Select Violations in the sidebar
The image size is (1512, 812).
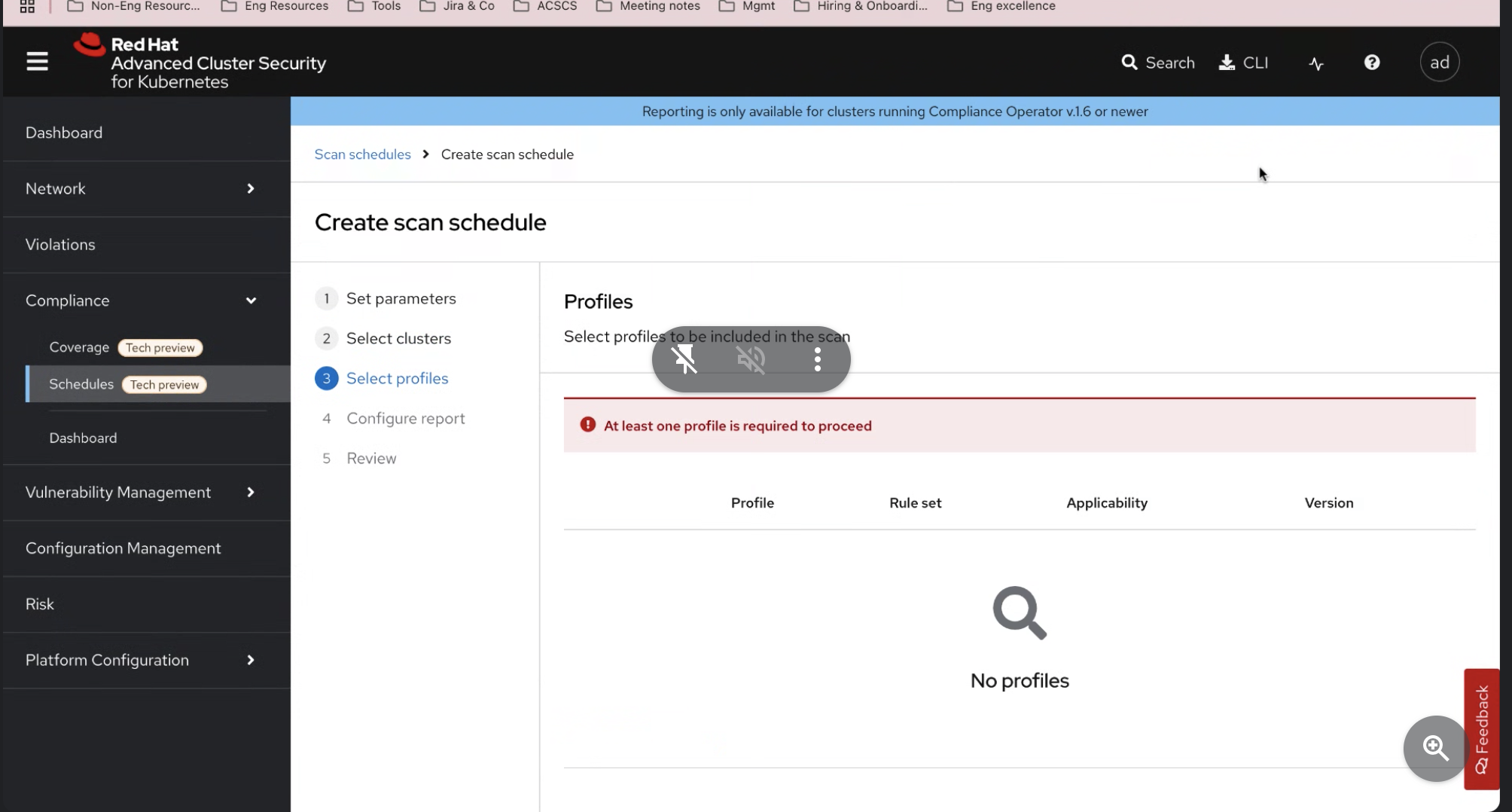coord(60,245)
